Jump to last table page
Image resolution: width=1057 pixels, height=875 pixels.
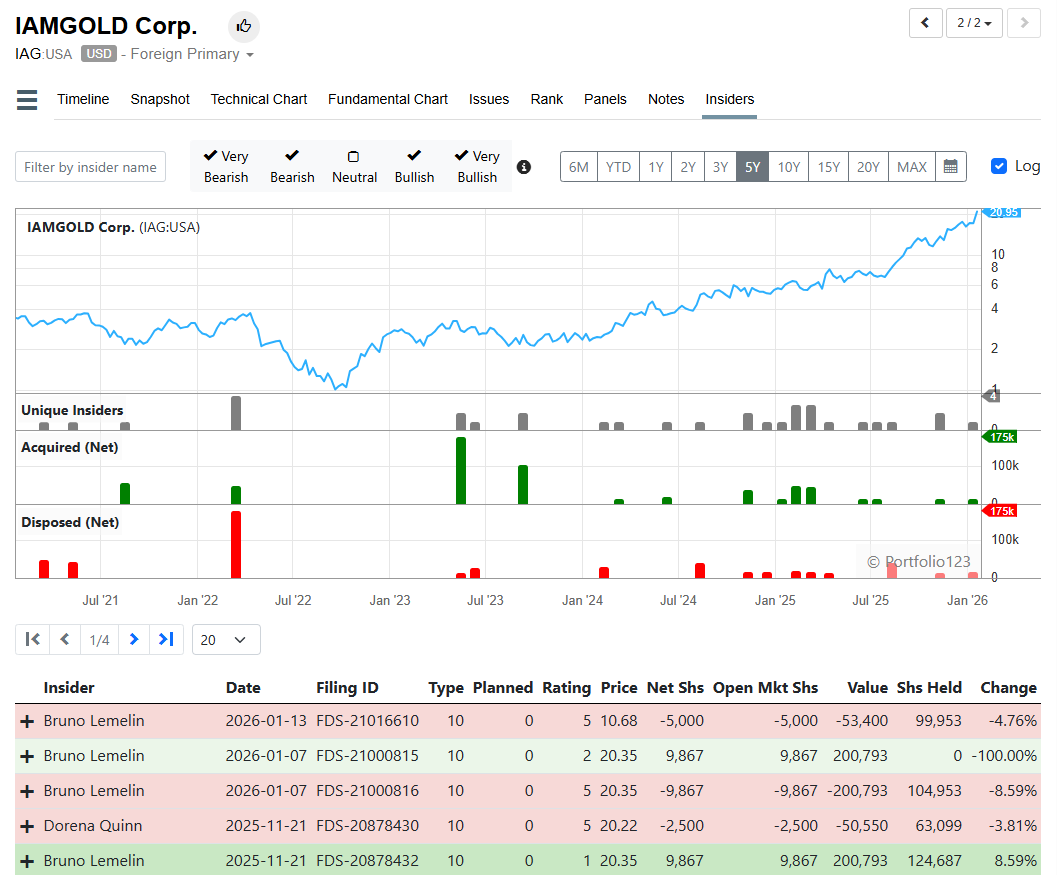(167, 639)
